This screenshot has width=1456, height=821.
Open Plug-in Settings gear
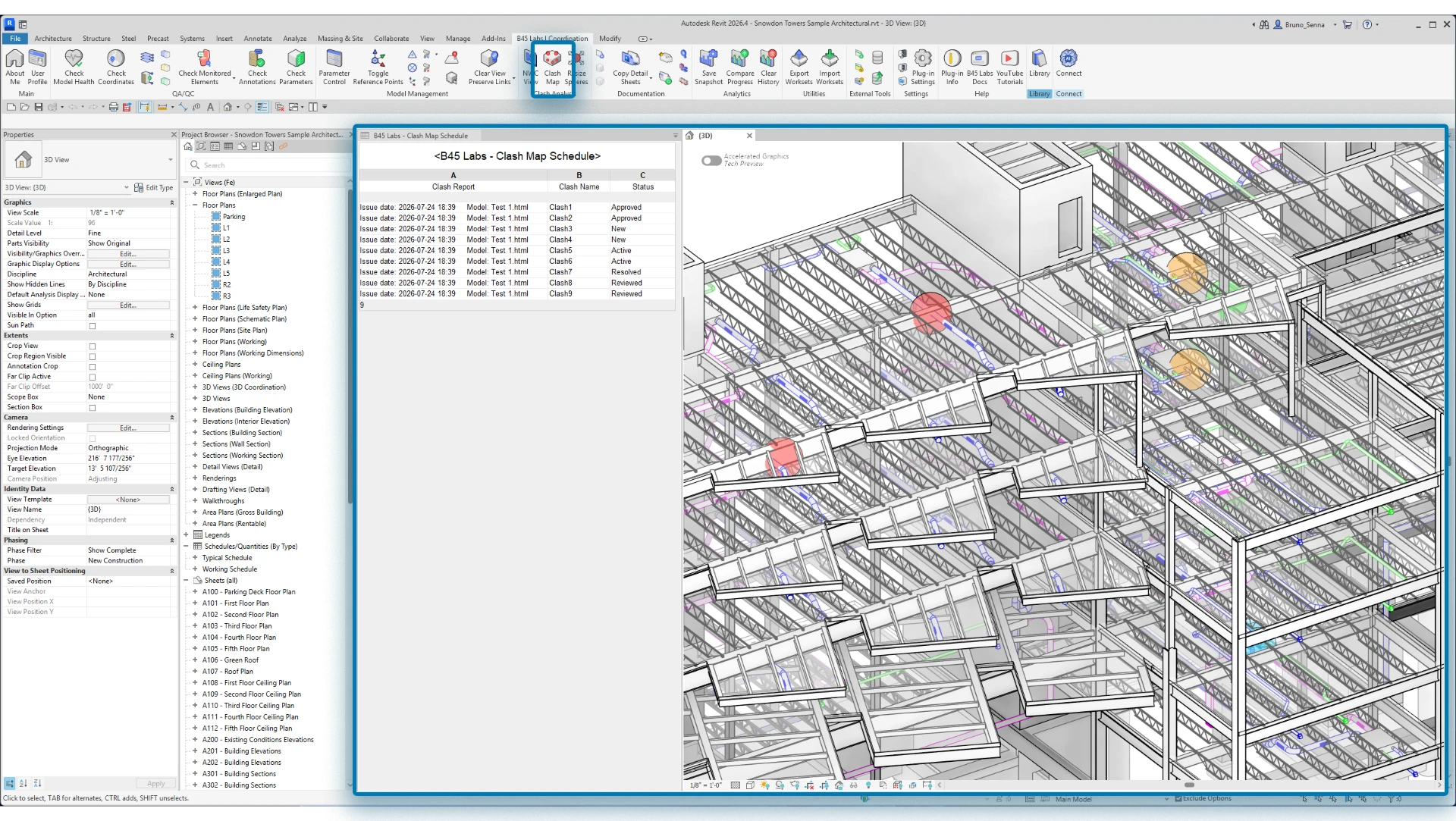923,67
